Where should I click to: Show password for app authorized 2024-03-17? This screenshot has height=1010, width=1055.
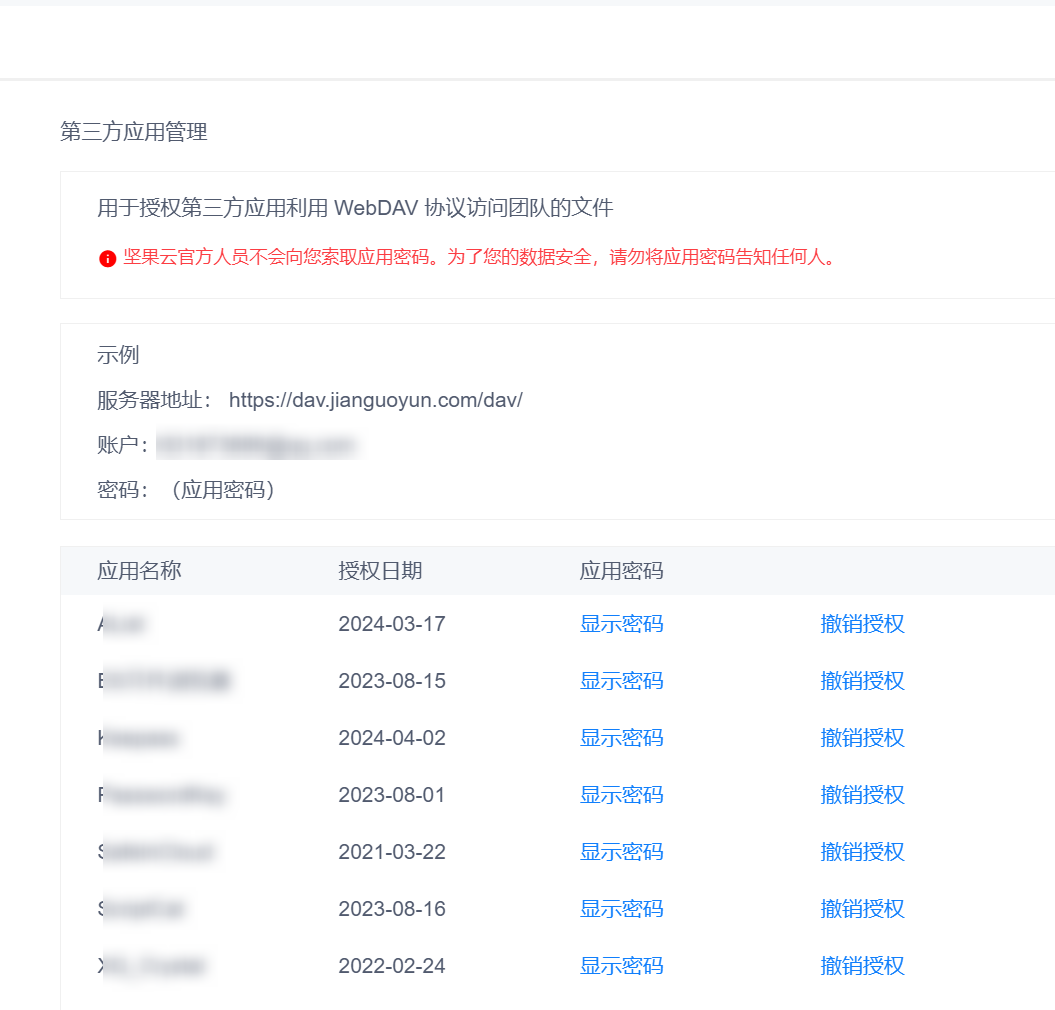coord(621,624)
